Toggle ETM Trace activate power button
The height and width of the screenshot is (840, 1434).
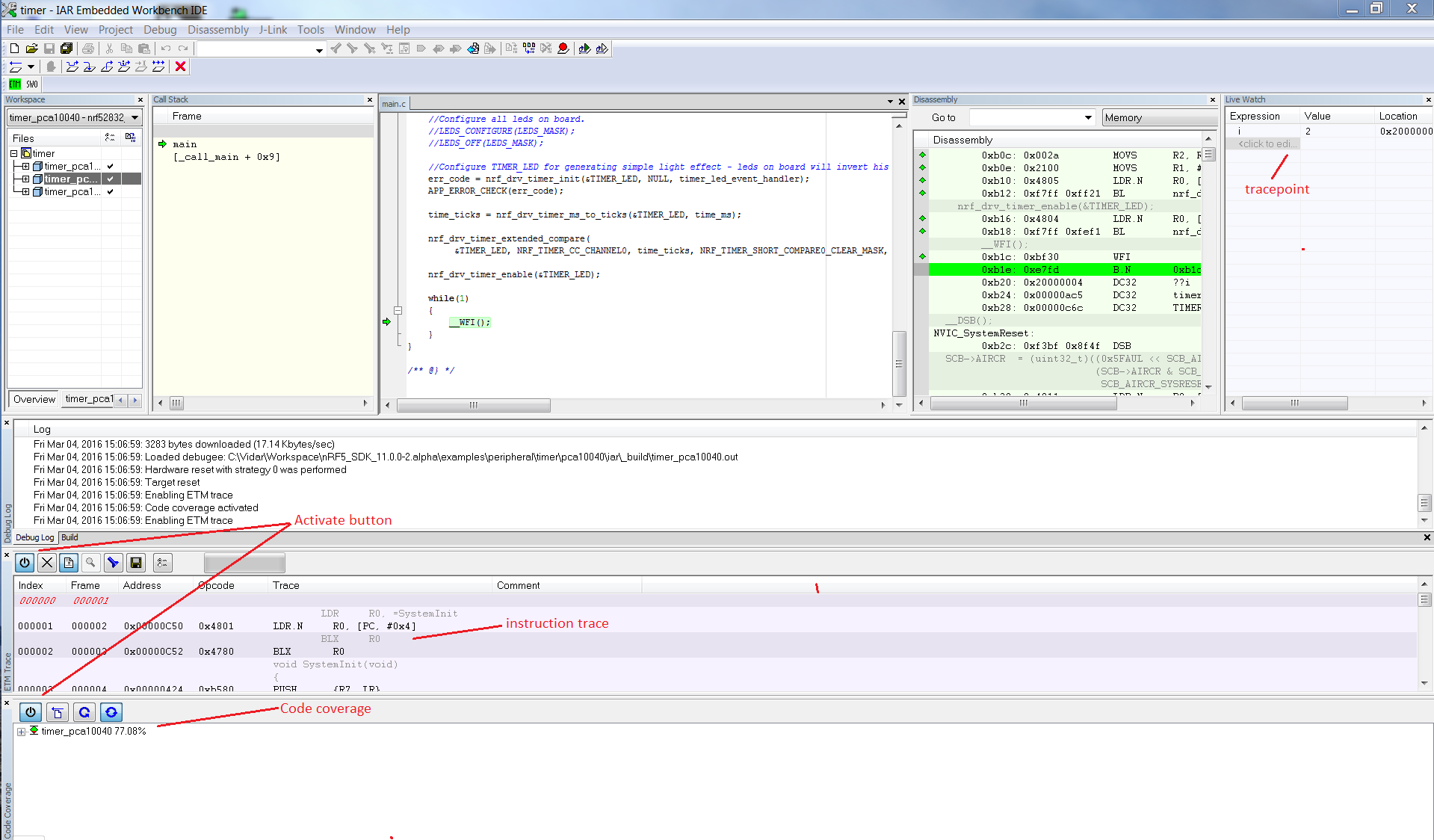click(25, 563)
